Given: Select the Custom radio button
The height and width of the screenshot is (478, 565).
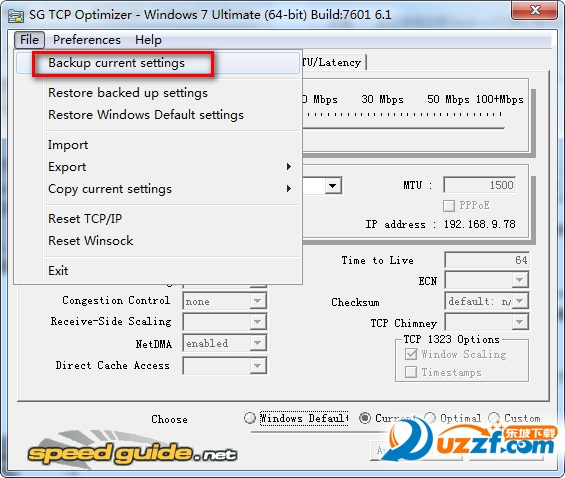Looking at the screenshot, I should coord(494,418).
